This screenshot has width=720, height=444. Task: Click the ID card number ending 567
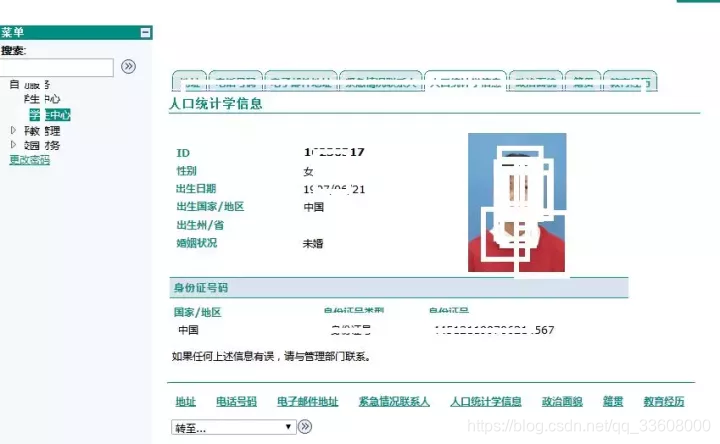pyautogui.click(x=494, y=330)
